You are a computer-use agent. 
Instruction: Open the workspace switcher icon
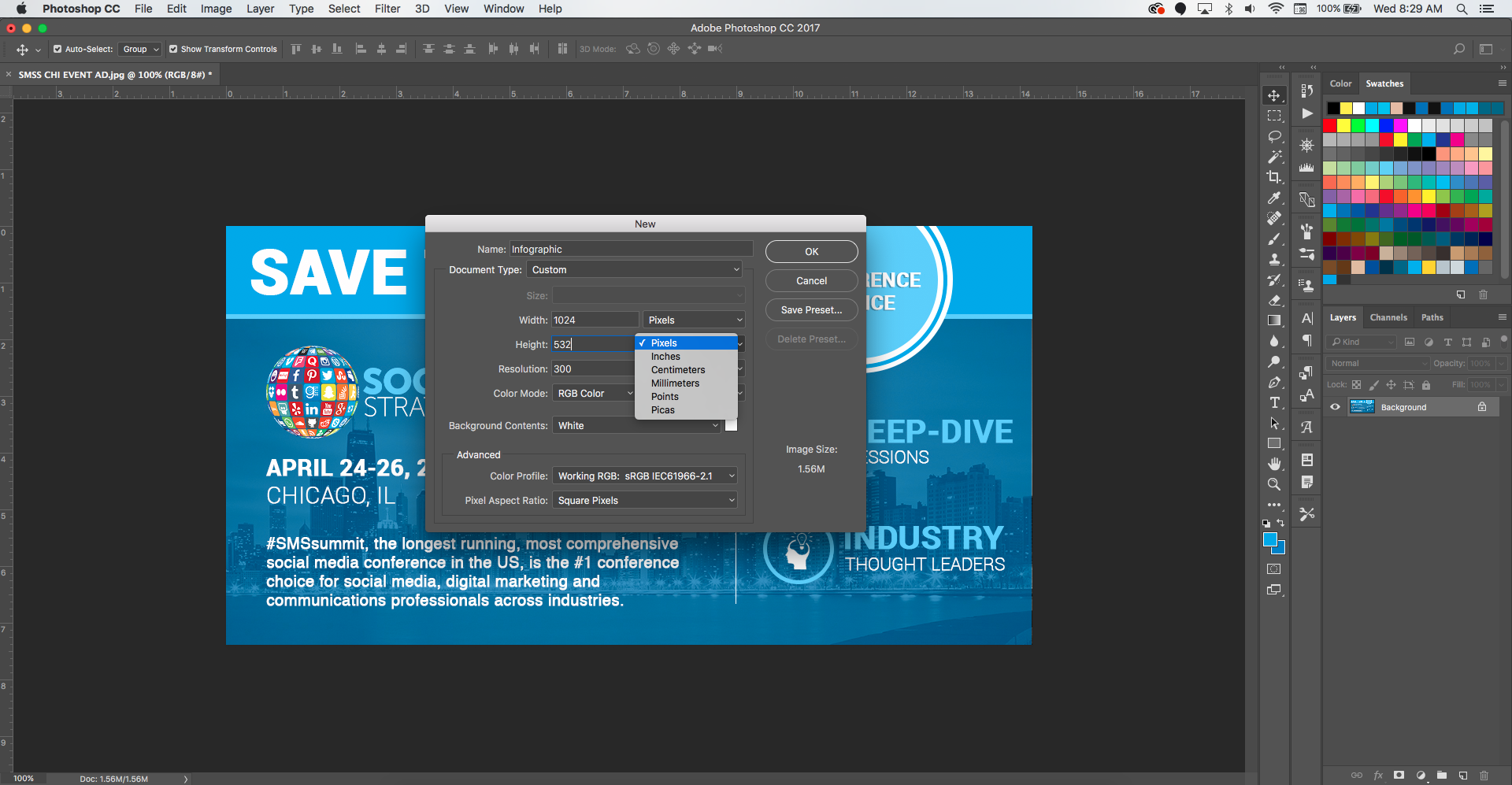(1486, 49)
